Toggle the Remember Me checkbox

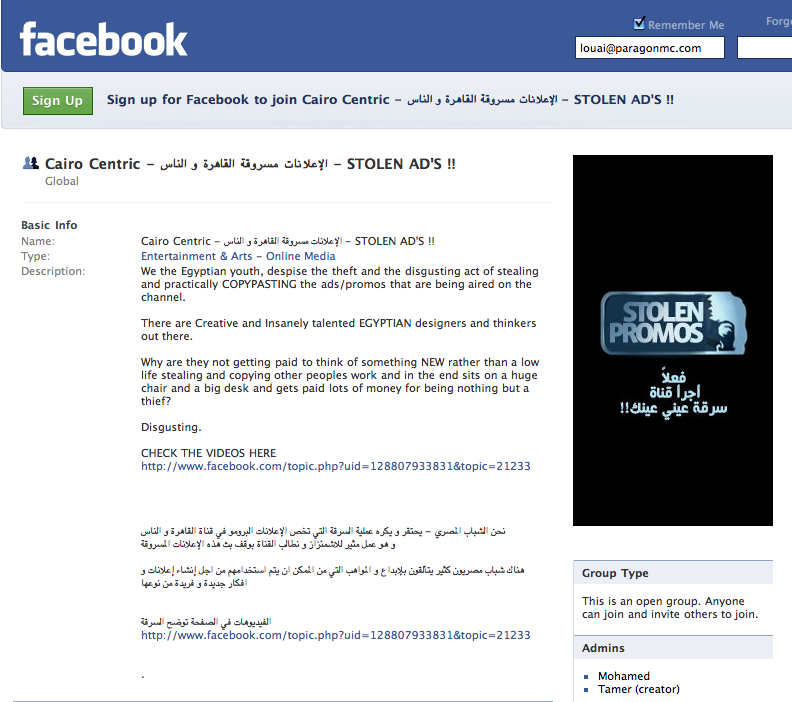pyautogui.click(x=639, y=23)
